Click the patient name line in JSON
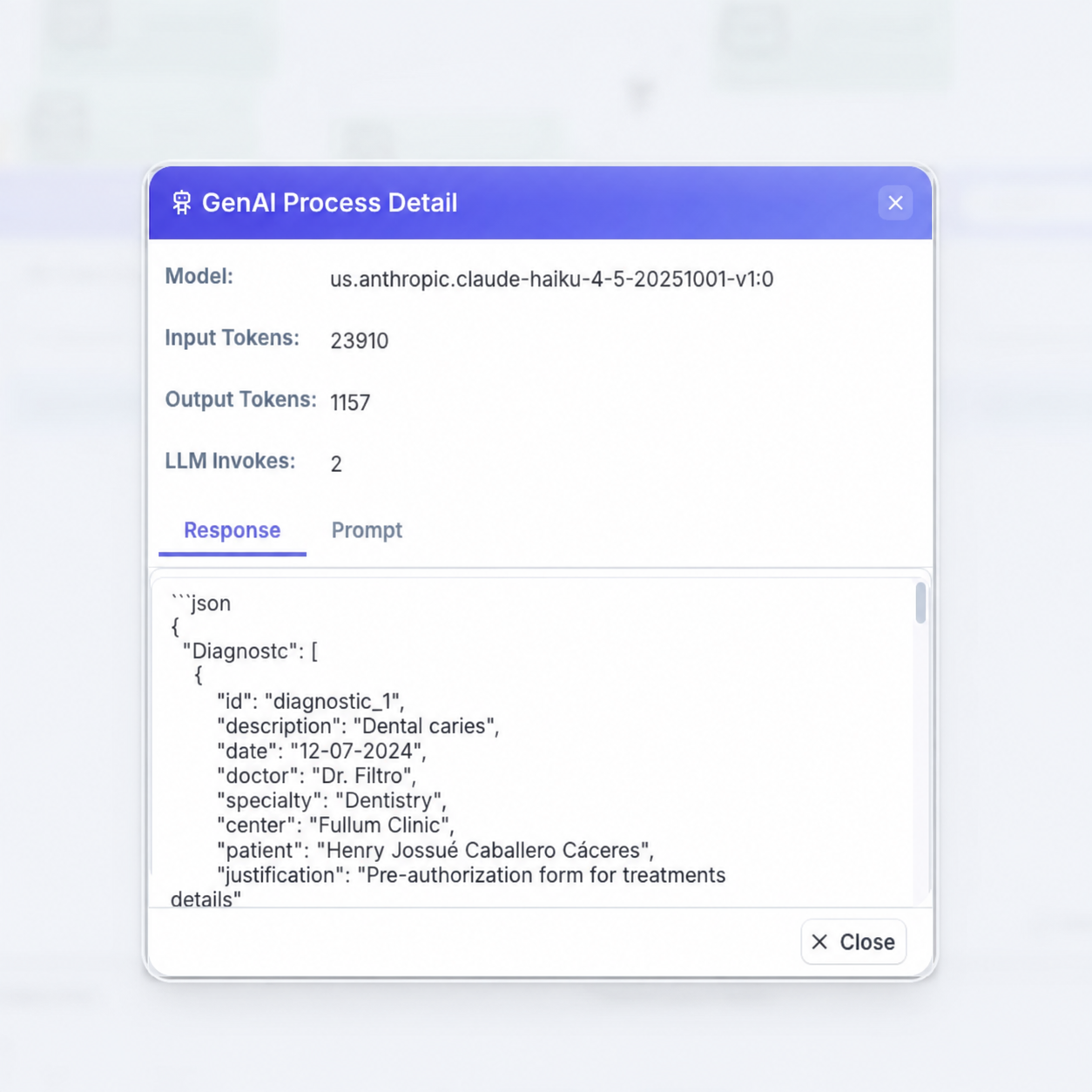The image size is (1092, 1092). point(435,850)
